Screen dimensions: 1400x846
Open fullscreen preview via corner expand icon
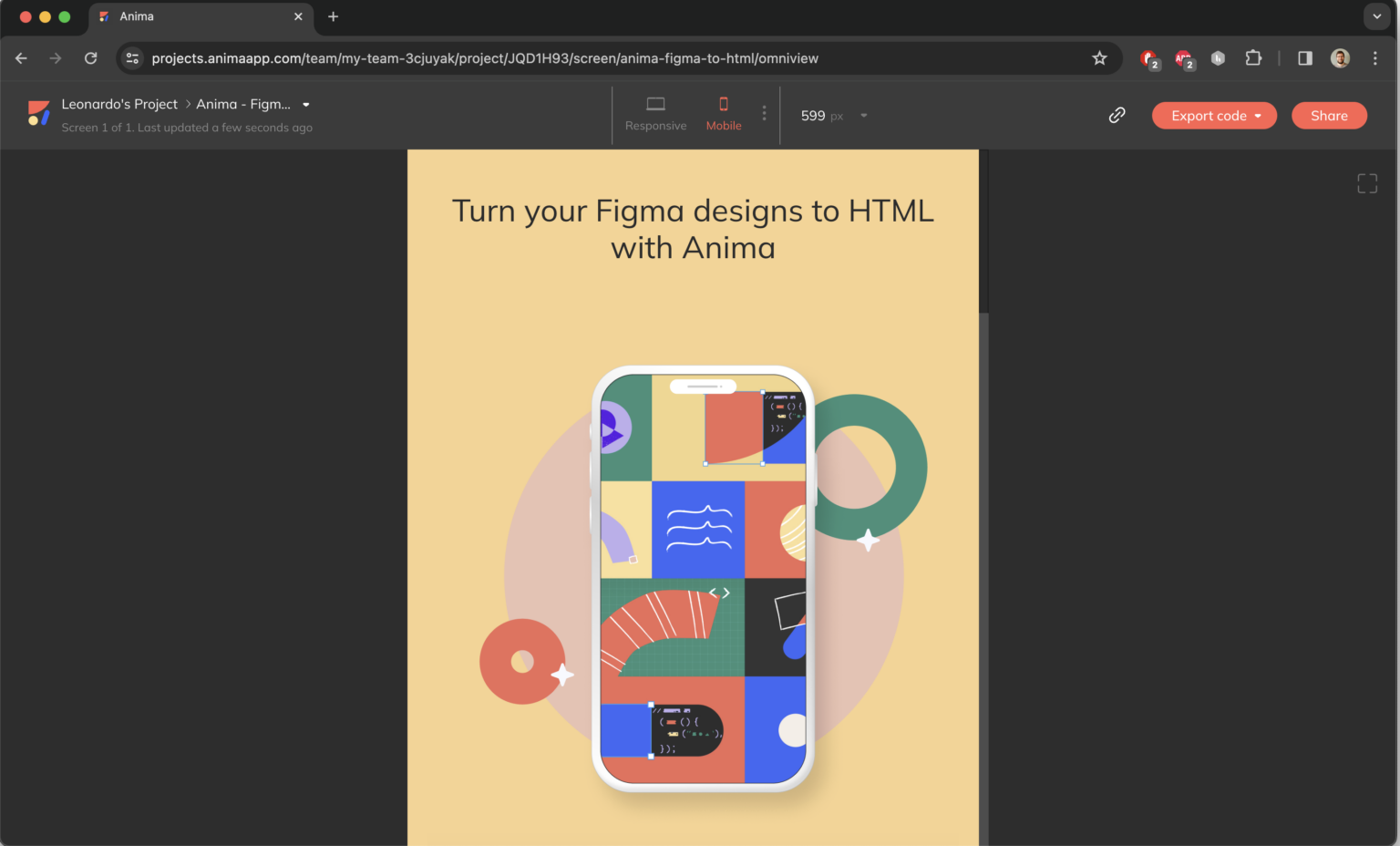click(1367, 182)
